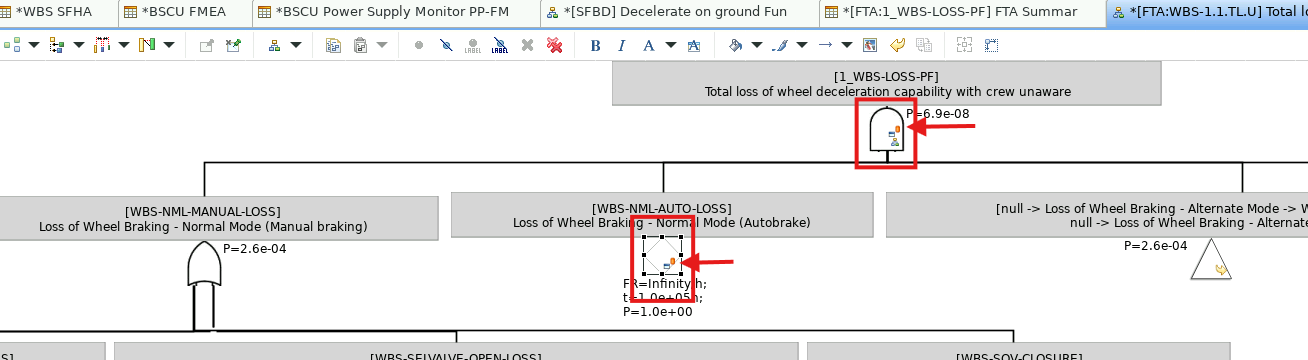Click the transfer triangle under Alternate Mode
This screenshot has height=360, width=1308.
click(1210, 260)
